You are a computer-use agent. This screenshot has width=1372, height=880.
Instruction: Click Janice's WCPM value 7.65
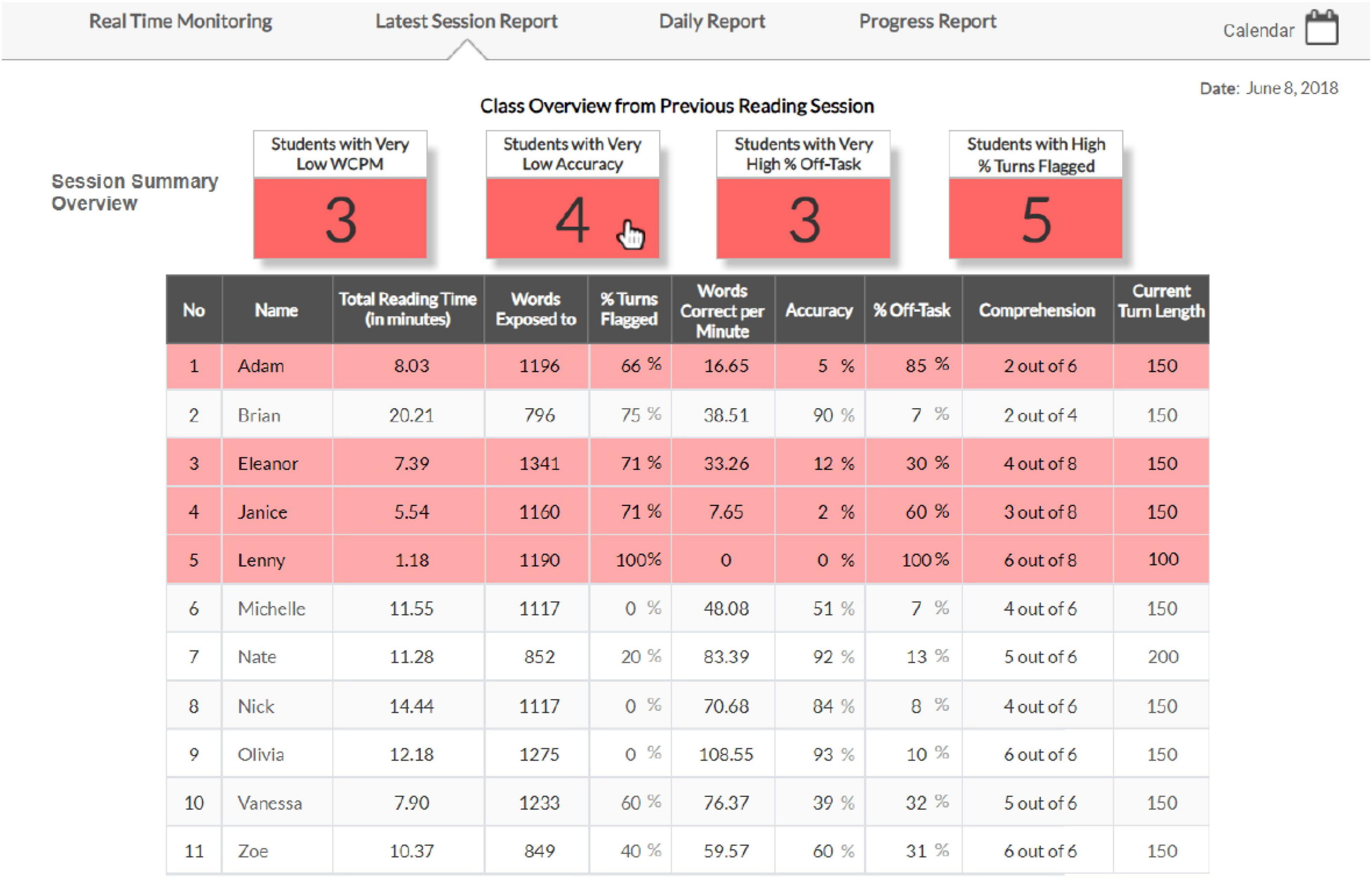tap(726, 512)
